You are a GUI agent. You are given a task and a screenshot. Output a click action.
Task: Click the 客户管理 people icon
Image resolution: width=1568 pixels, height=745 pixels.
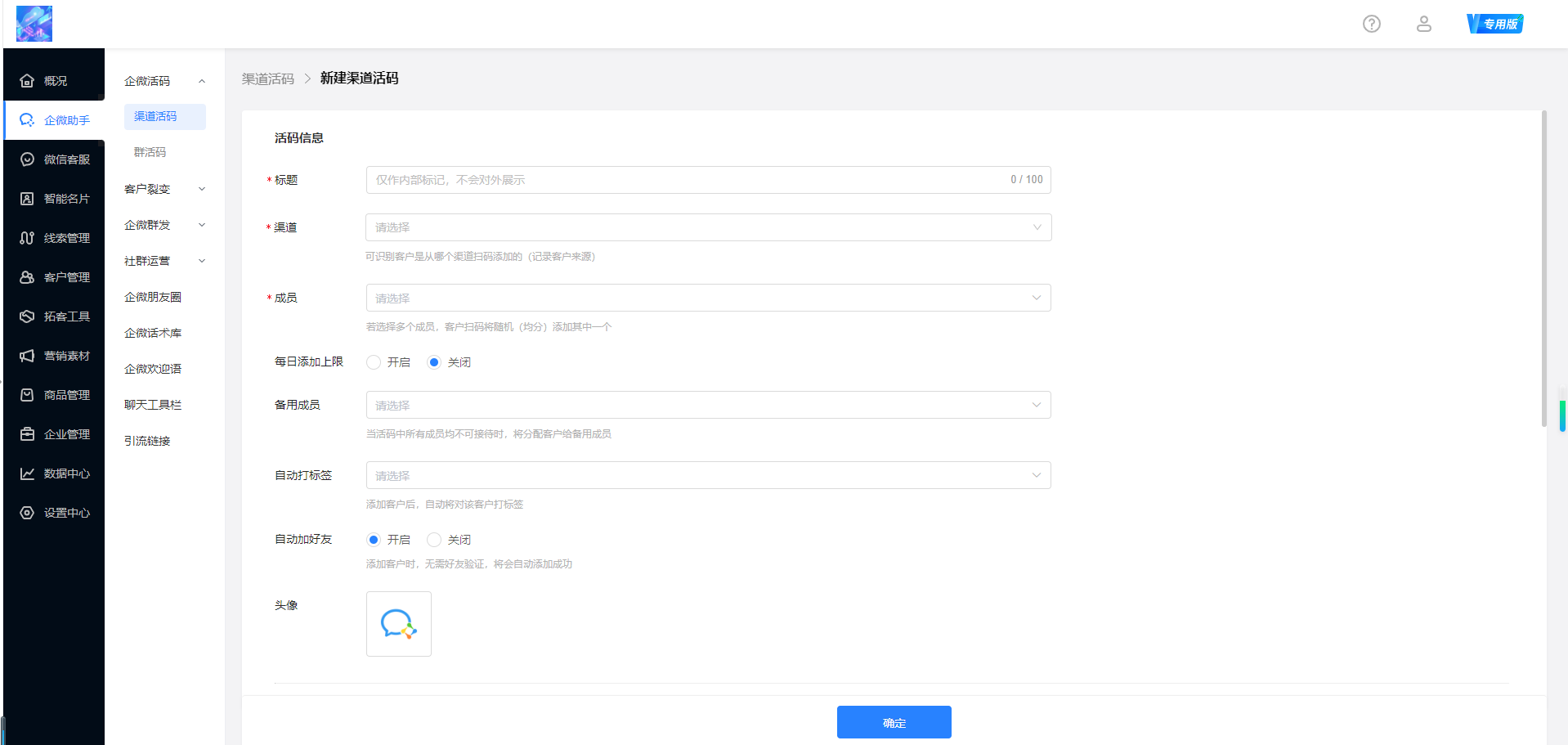[27, 277]
